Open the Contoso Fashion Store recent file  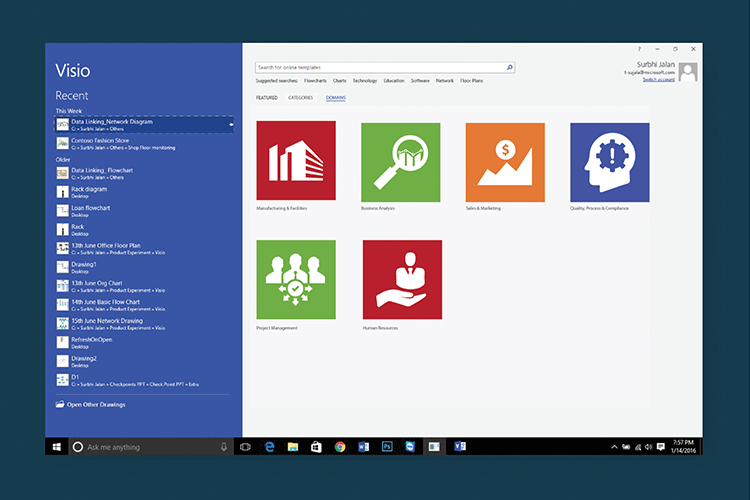(100, 143)
